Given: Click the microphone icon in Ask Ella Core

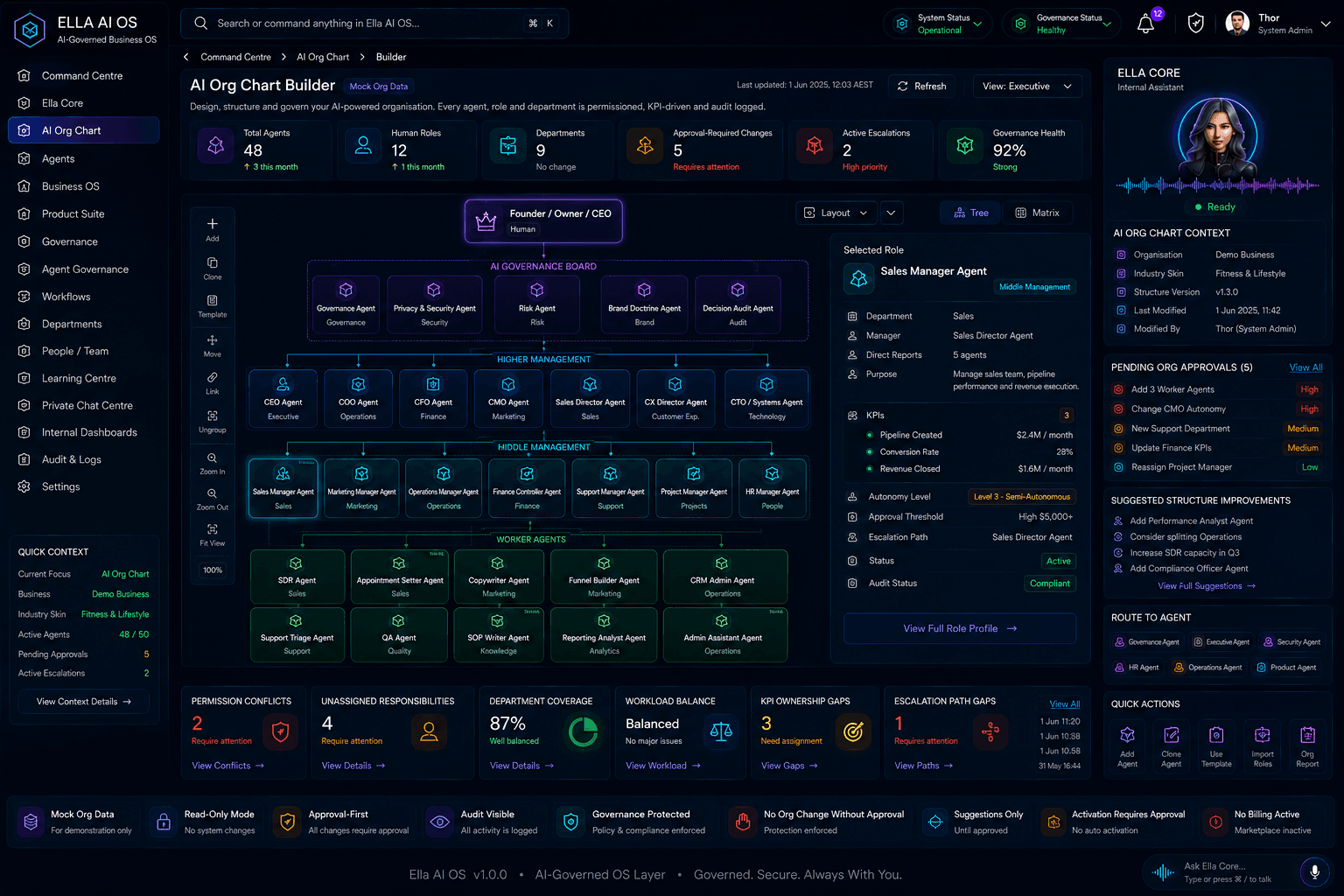Looking at the screenshot, I should pyautogui.click(x=1313, y=871).
